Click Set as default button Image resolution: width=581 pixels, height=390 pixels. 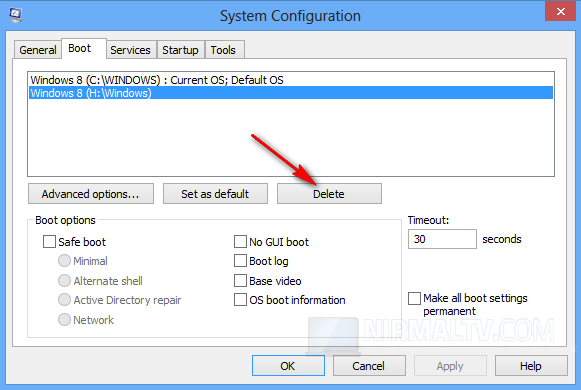215,194
